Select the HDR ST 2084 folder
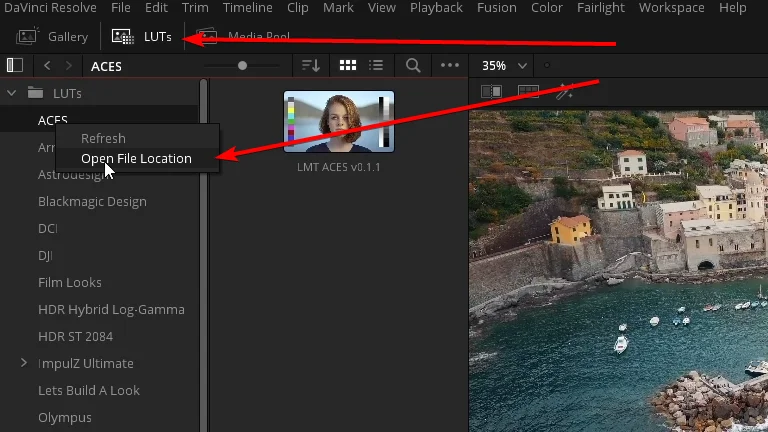Screen dimensions: 768x432 point(75,336)
